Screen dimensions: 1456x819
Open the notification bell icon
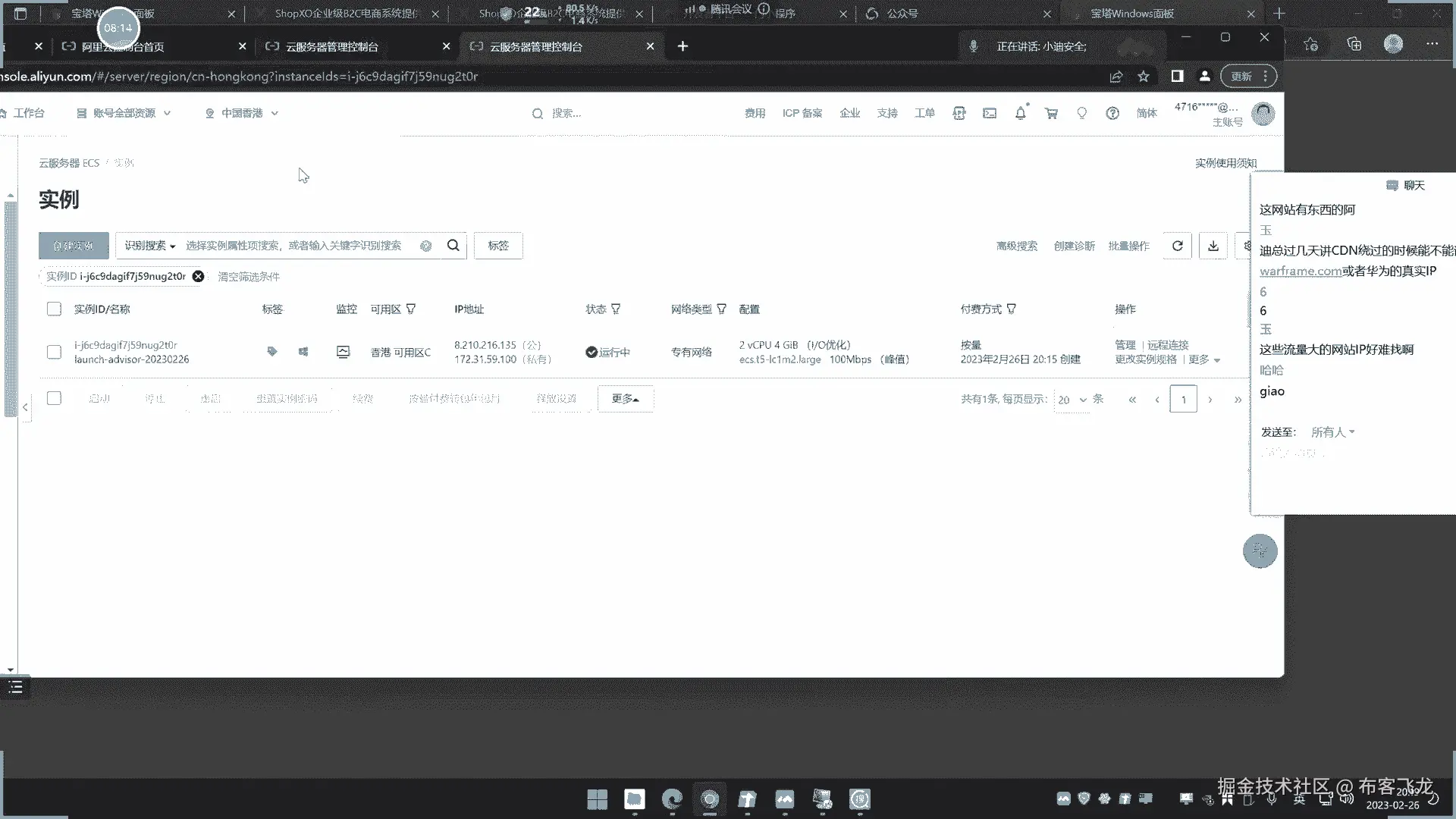[1020, 113]
